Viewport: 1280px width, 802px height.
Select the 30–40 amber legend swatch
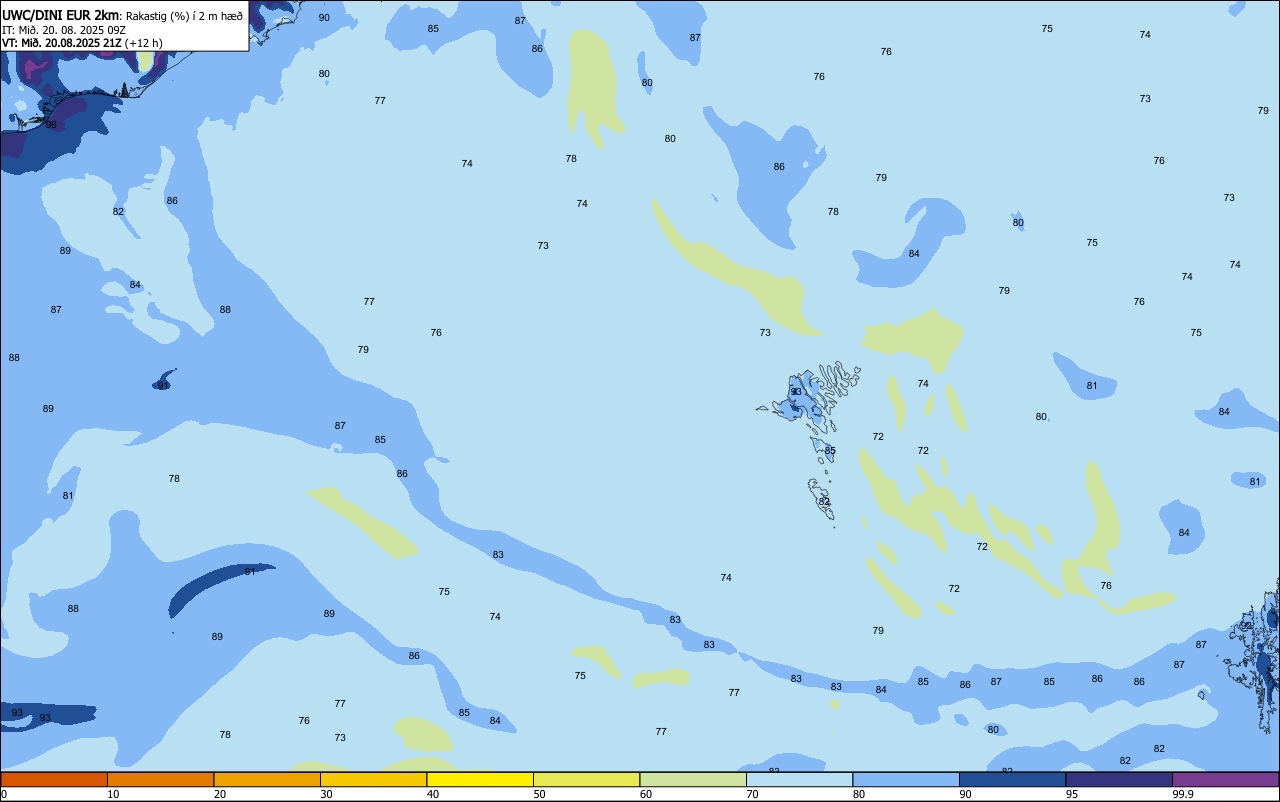(373, 779)
